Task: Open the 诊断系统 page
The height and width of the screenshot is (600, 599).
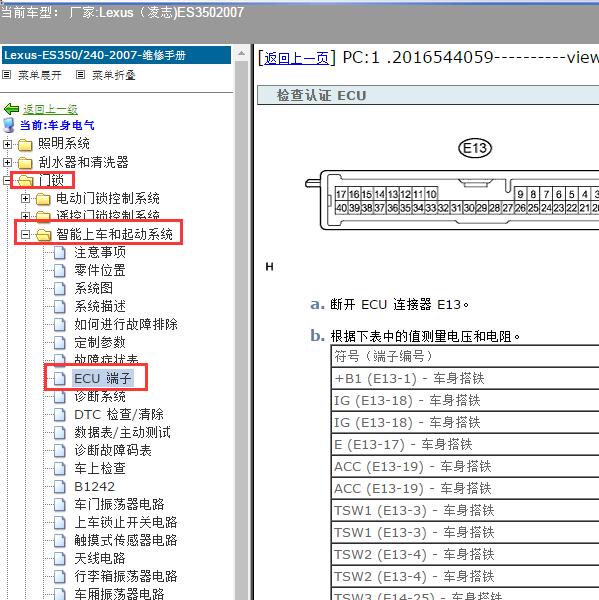Action: [100, 397]
